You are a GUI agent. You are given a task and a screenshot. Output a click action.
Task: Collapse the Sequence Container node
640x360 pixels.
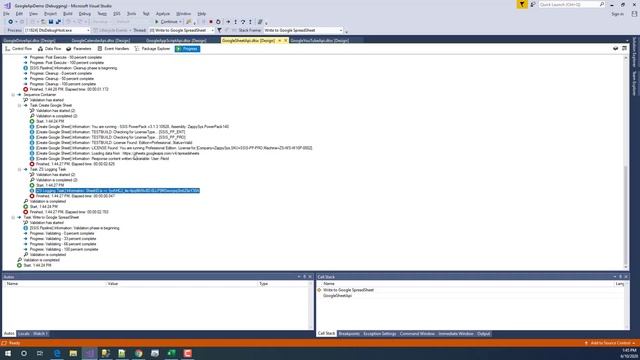point(13,95)
